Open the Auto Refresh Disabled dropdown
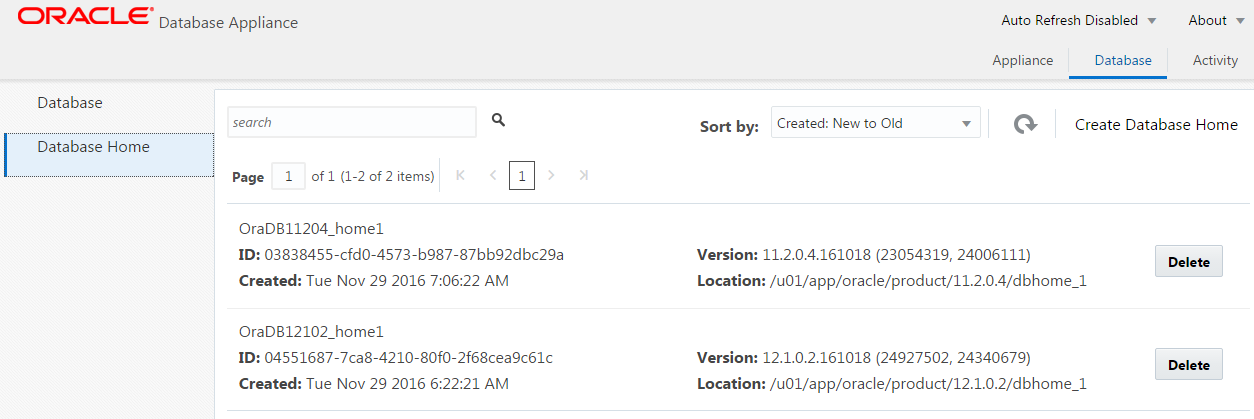Viewport: 1254px width, 419px height. (1079, 20)
